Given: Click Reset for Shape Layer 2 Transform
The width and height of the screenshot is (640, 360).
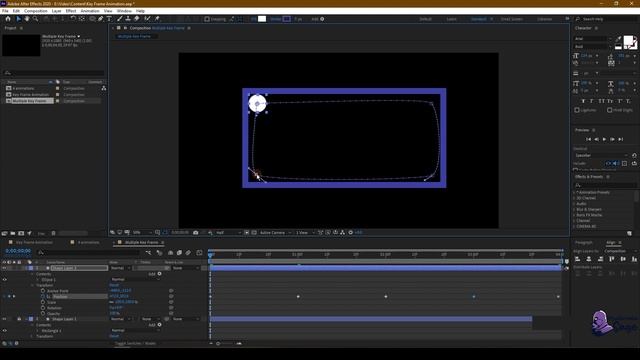Looking at the screenshot, I should tap(114, 285).
